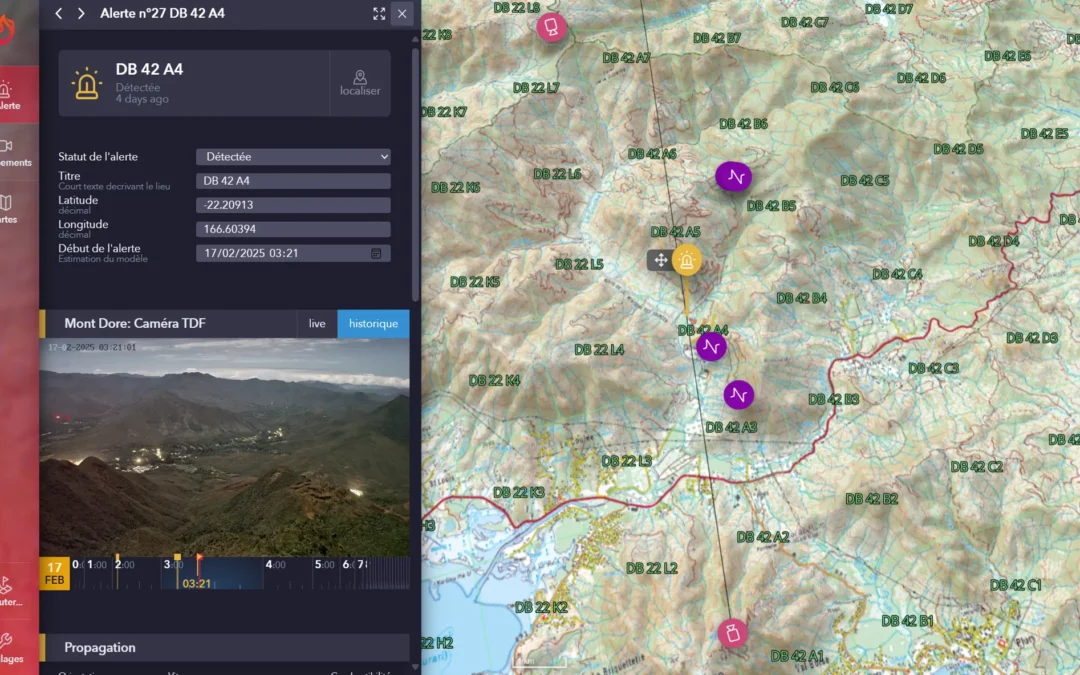Open the Statut de l'alerte dropdown

pos(293,157)
